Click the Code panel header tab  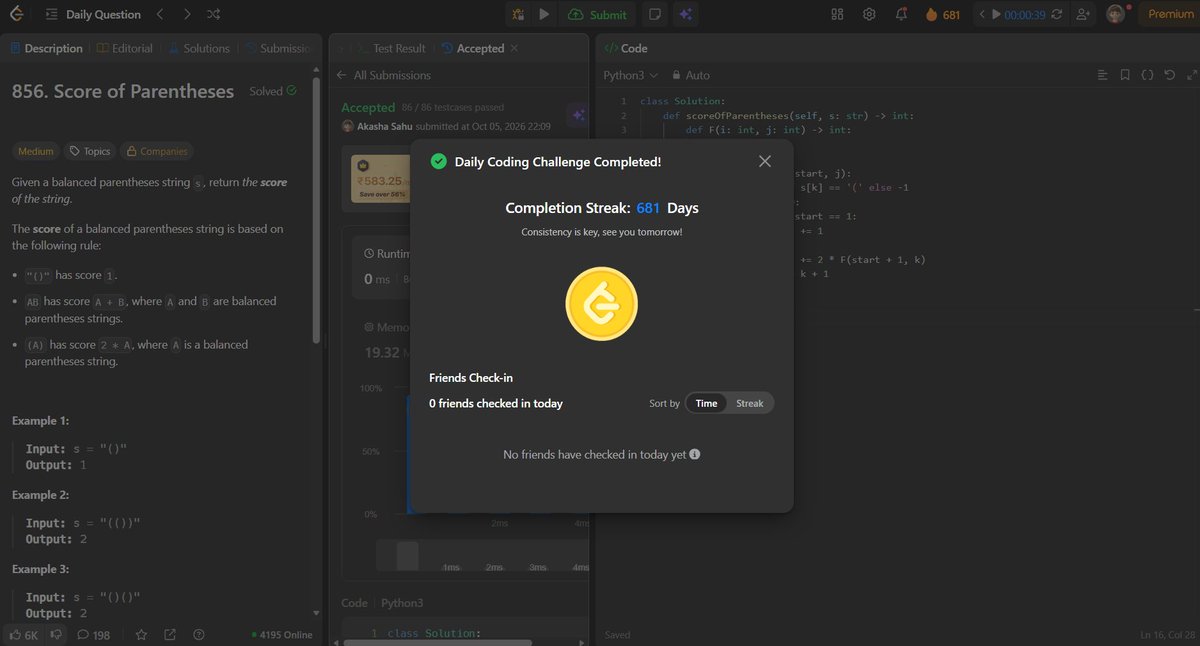point(626,48)
